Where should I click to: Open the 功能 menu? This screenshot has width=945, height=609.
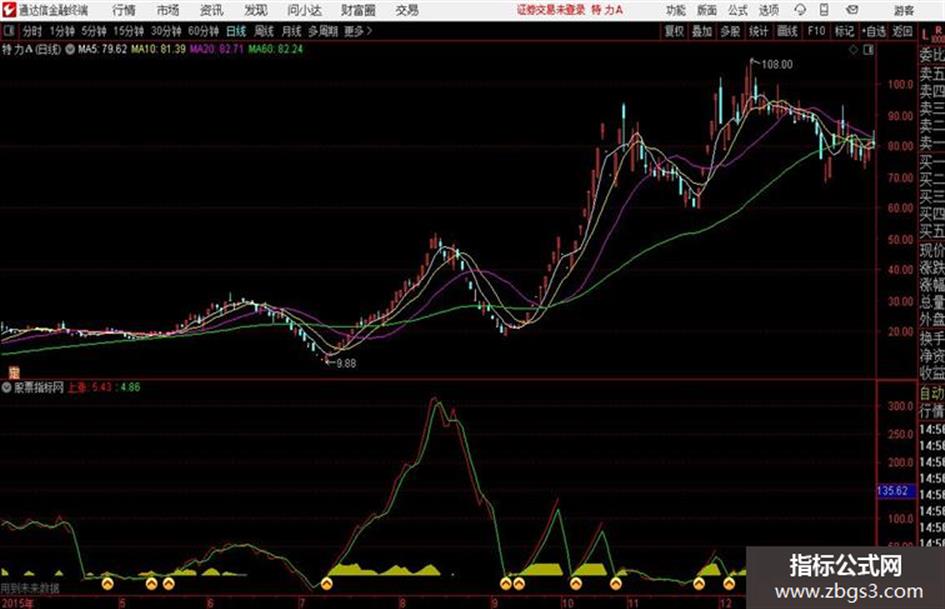(676, 10)
